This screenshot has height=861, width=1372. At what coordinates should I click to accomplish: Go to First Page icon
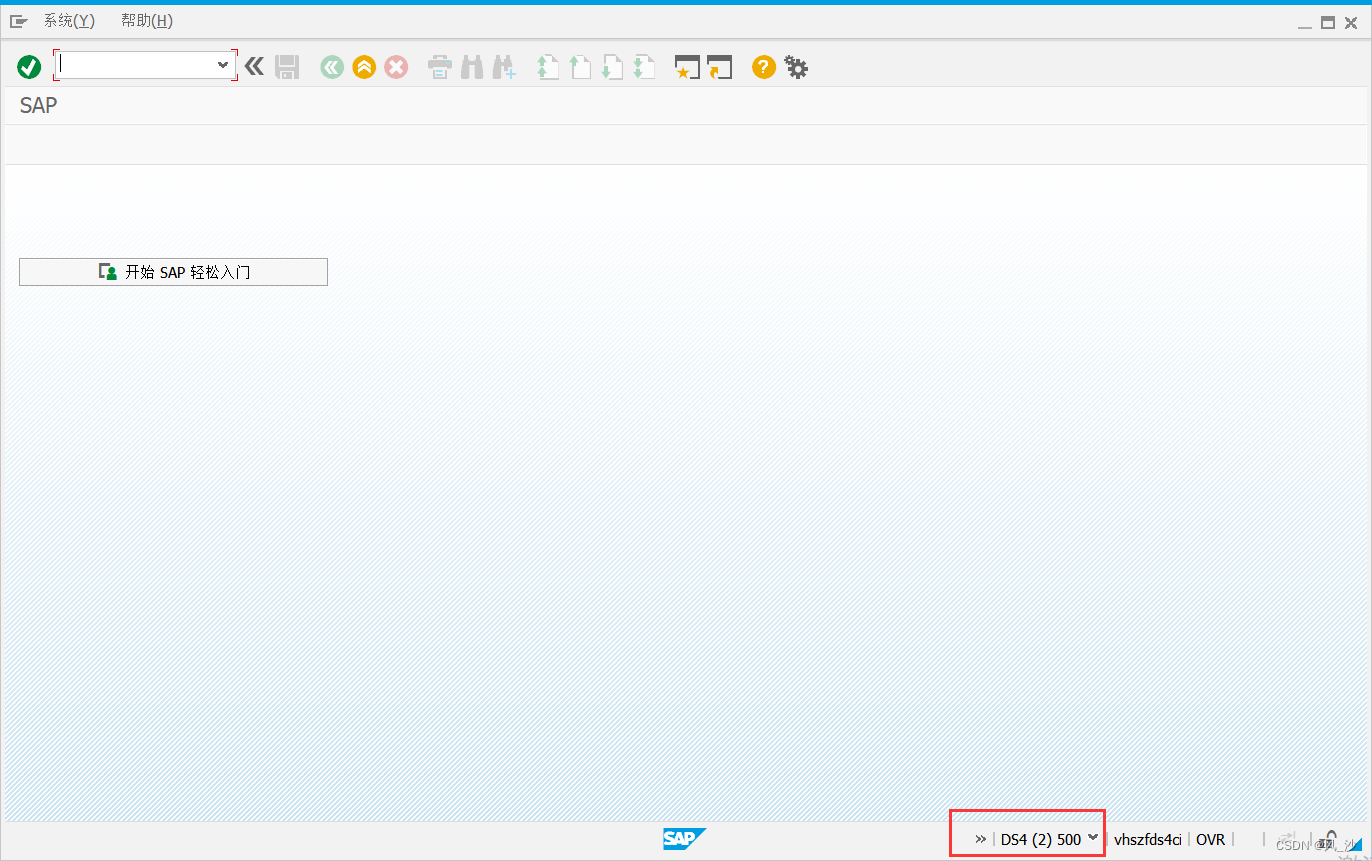(547, 67)
